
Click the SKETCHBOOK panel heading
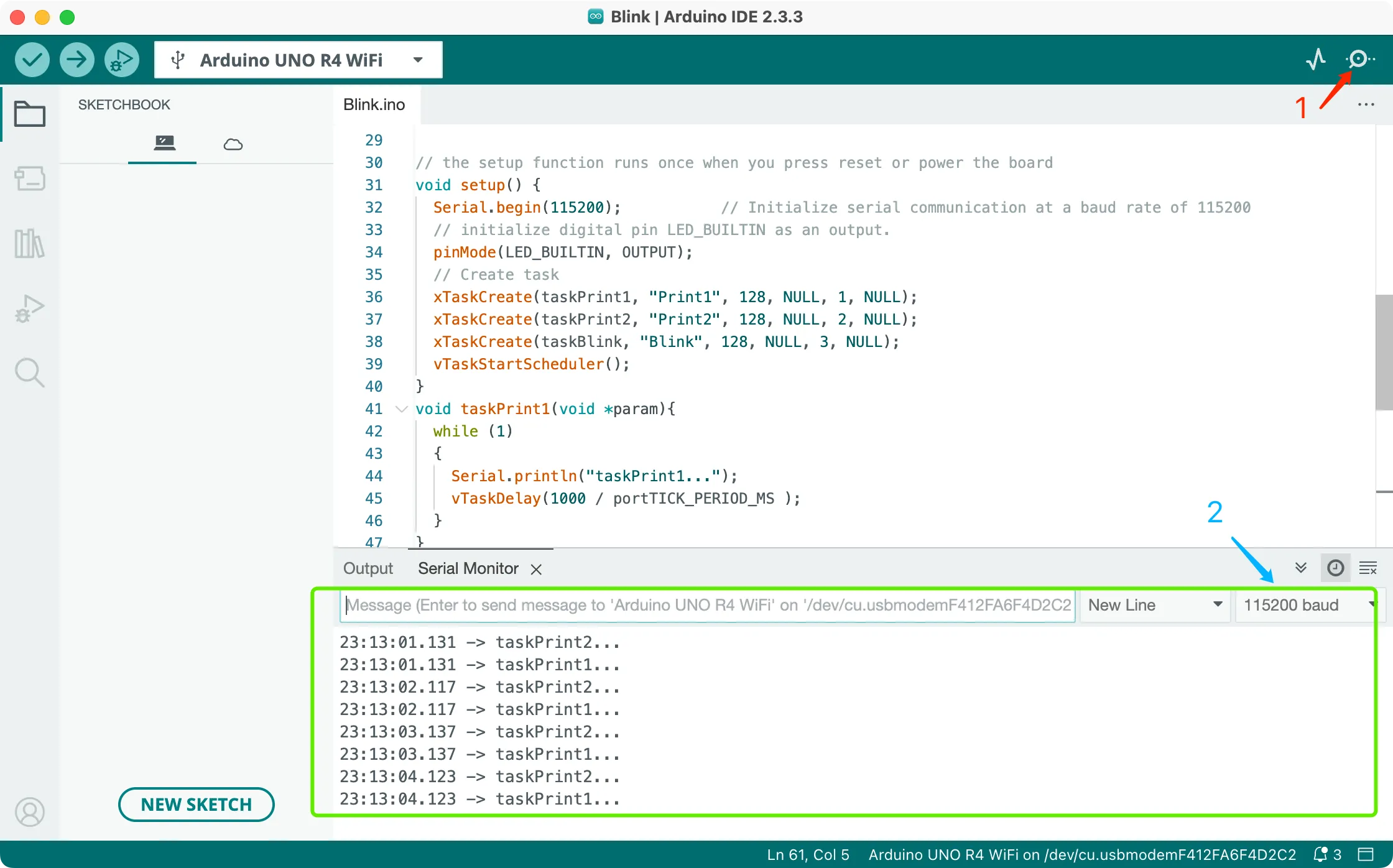click(124, 104)
